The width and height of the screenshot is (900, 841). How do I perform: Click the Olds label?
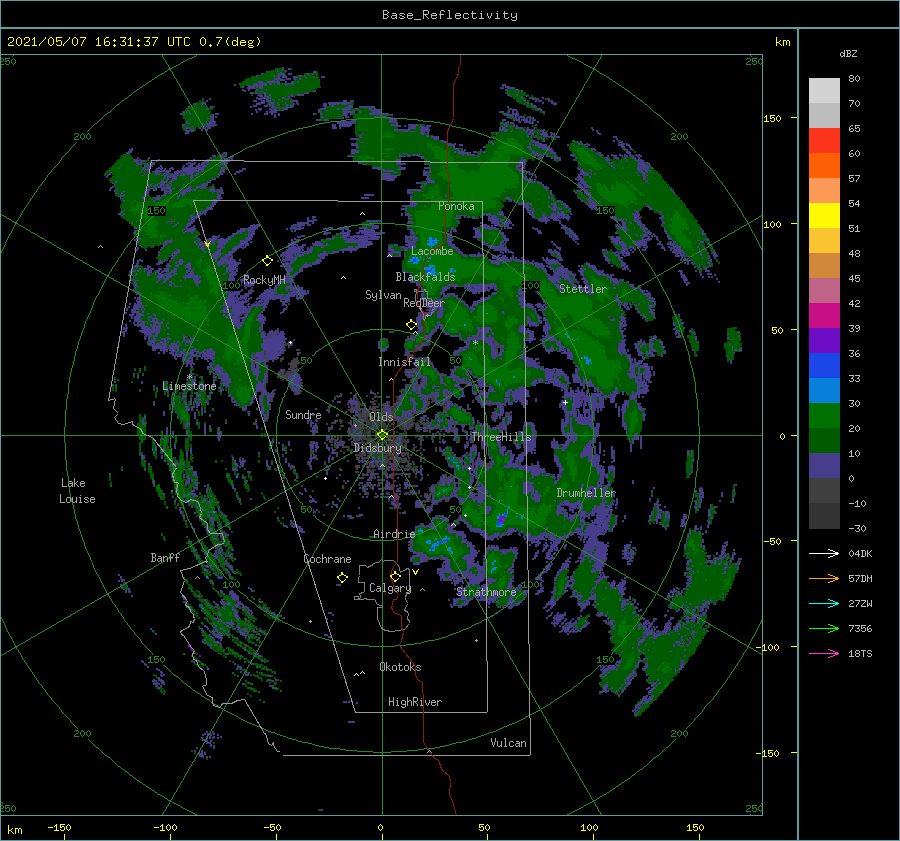[381, 417]
